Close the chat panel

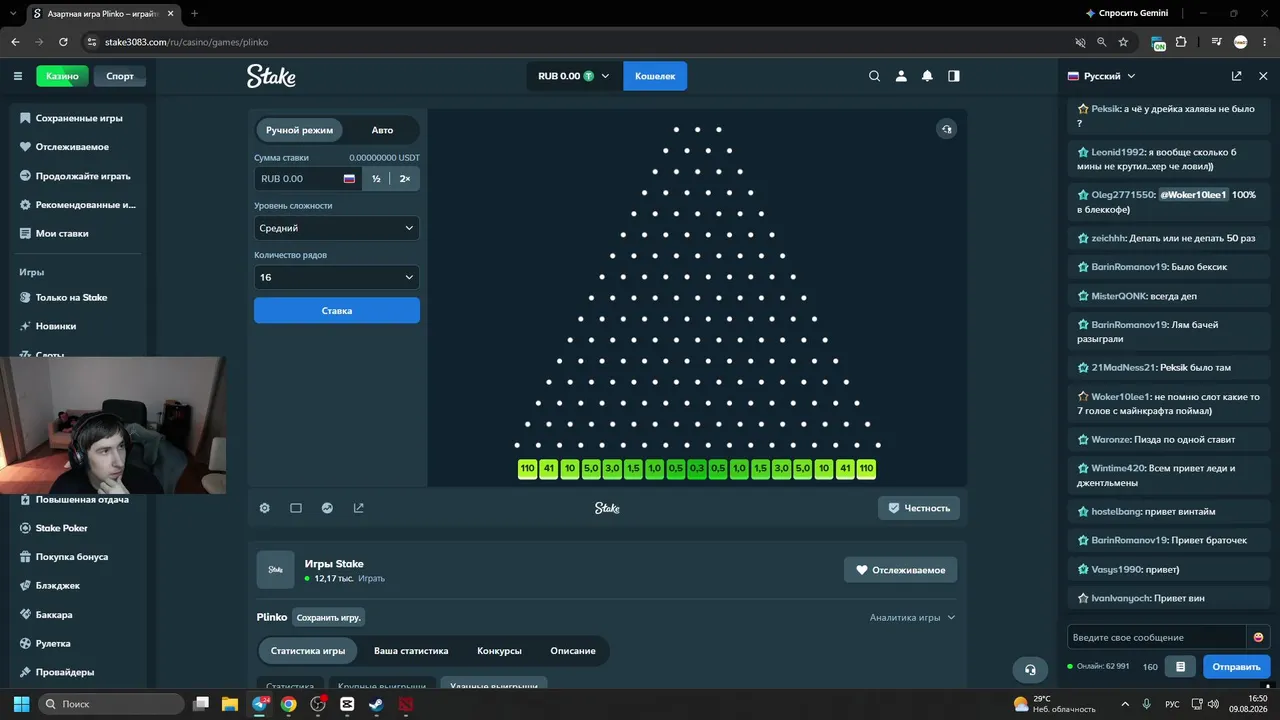[1263, 76]
